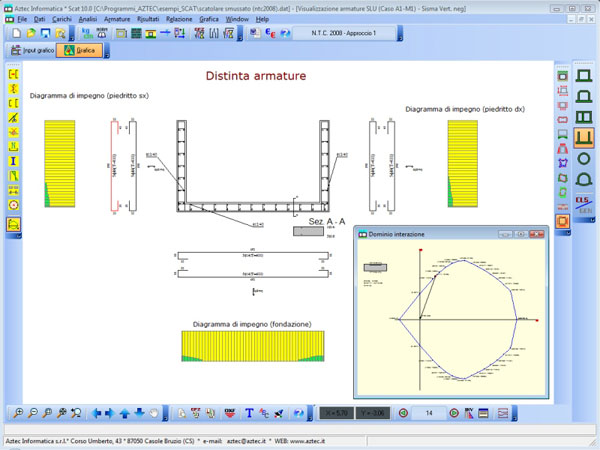Expand the Grafica toolbar overflow arrow
600x450 pixels.
(x=107, y=51)
